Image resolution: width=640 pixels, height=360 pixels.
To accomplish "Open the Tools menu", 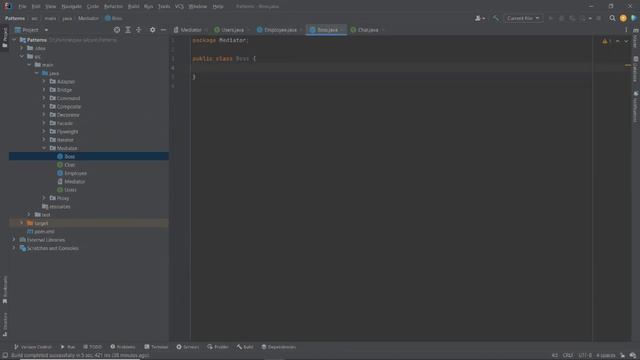I will pos(164,7).
